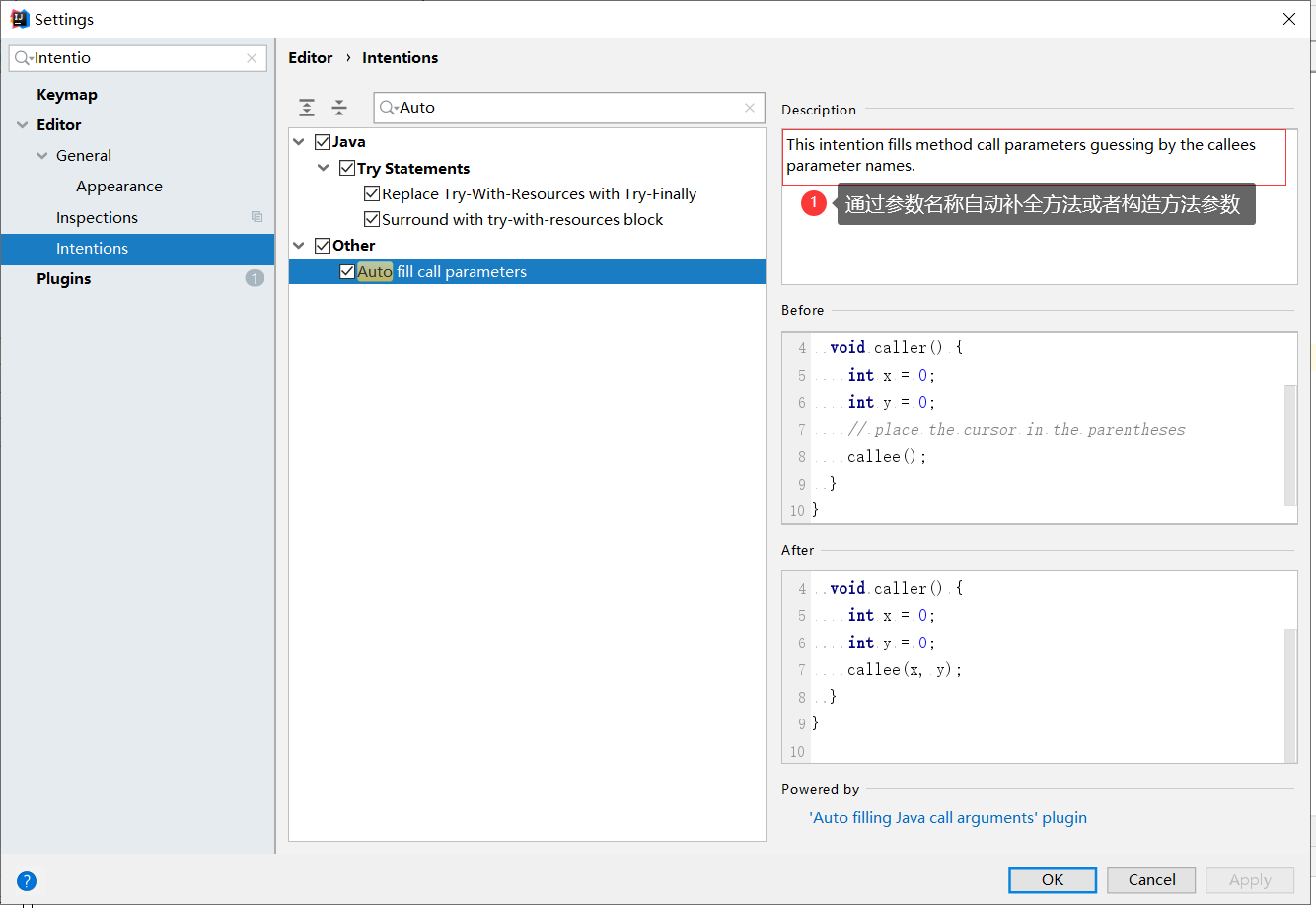Open the Keymap settings page
This screenshot has height=908, width=1316.
(x=67, y=95)
